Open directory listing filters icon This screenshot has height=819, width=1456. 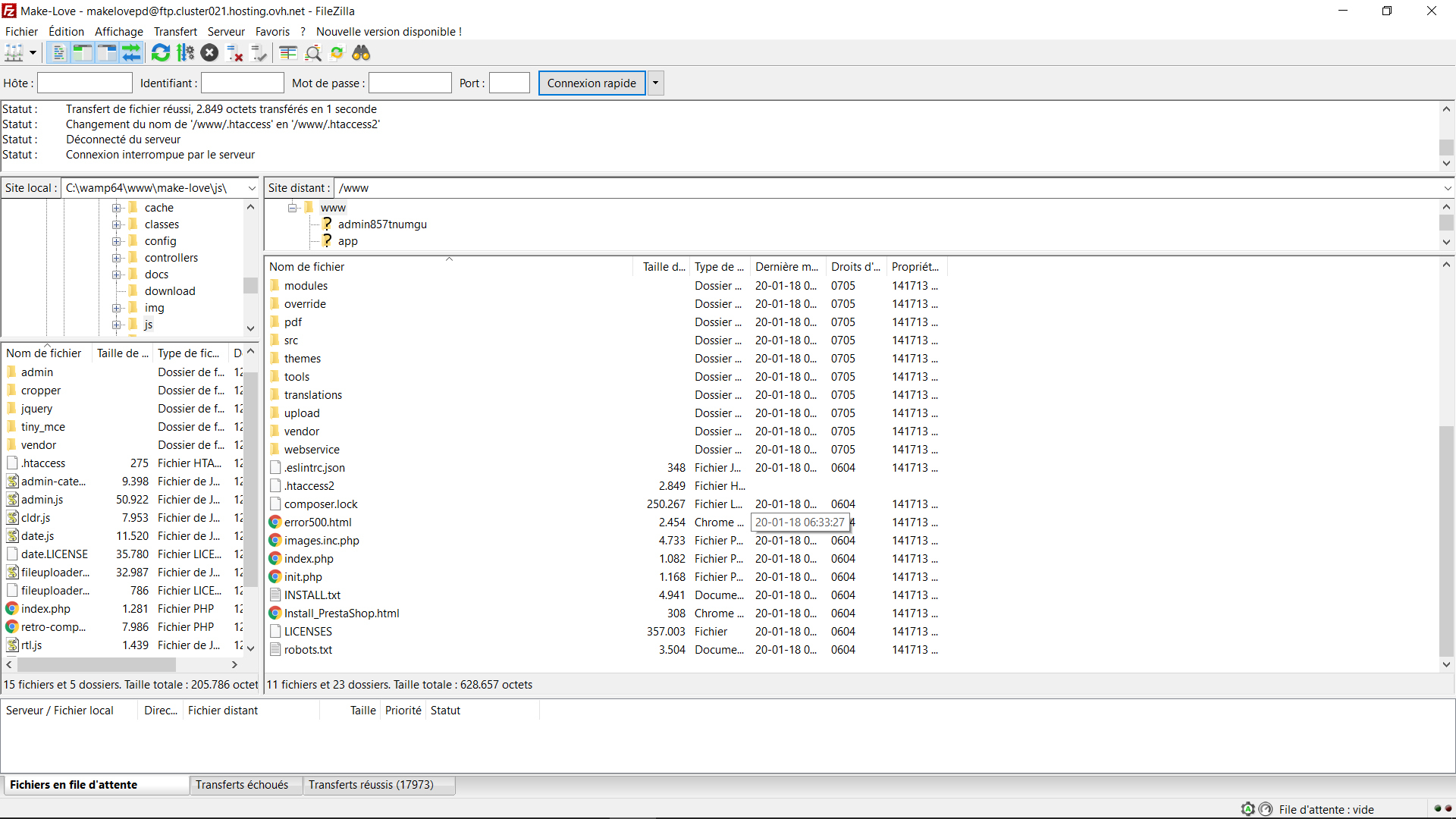[x=288, y=53]
